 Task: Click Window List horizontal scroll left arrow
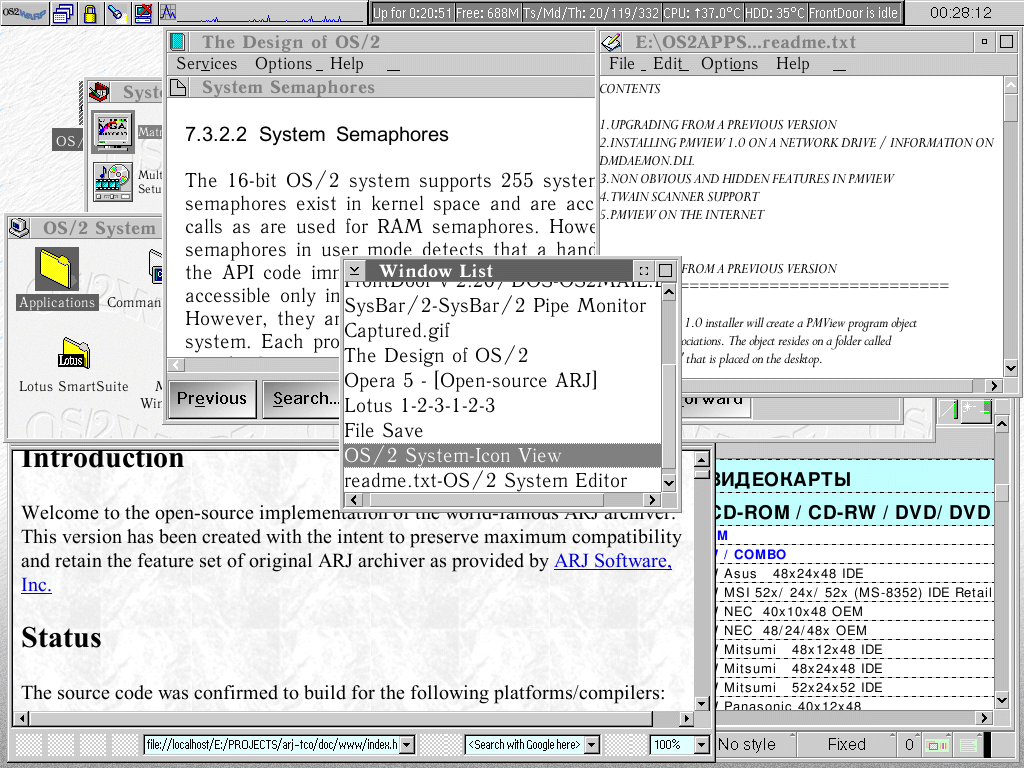353,500
